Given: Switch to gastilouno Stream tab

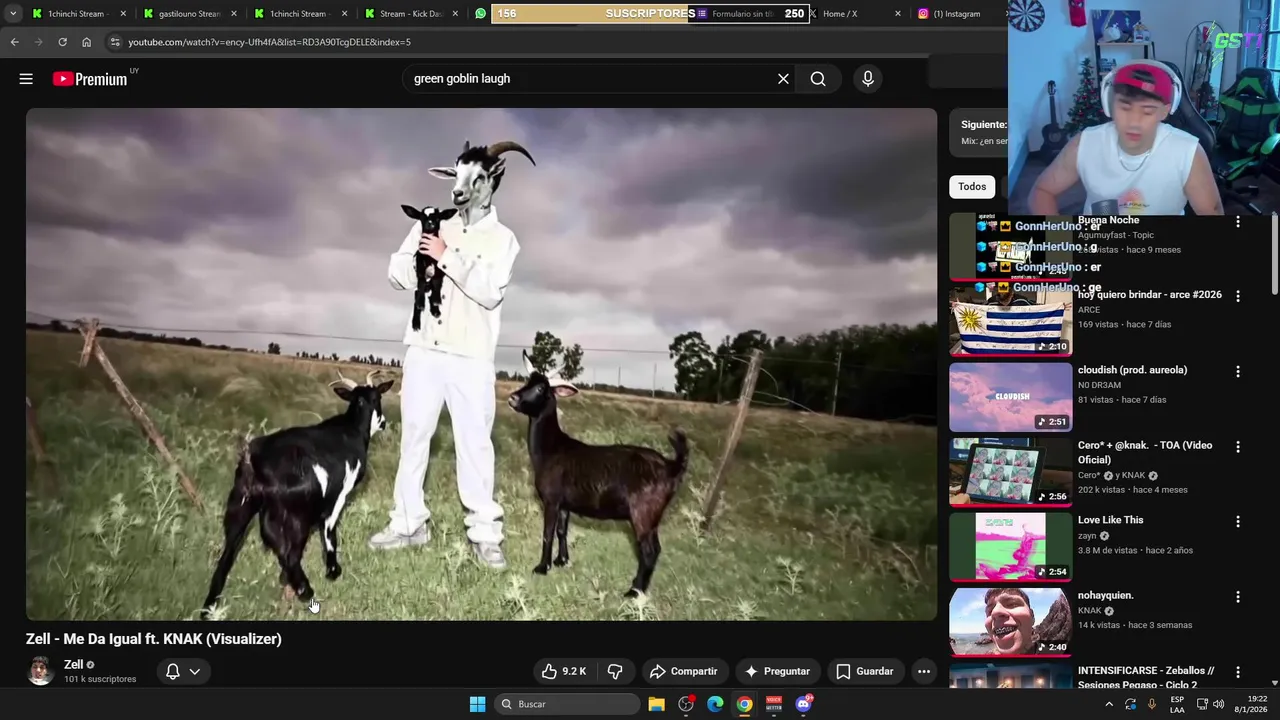Looking at the screenshot, I should click(190, 14).
